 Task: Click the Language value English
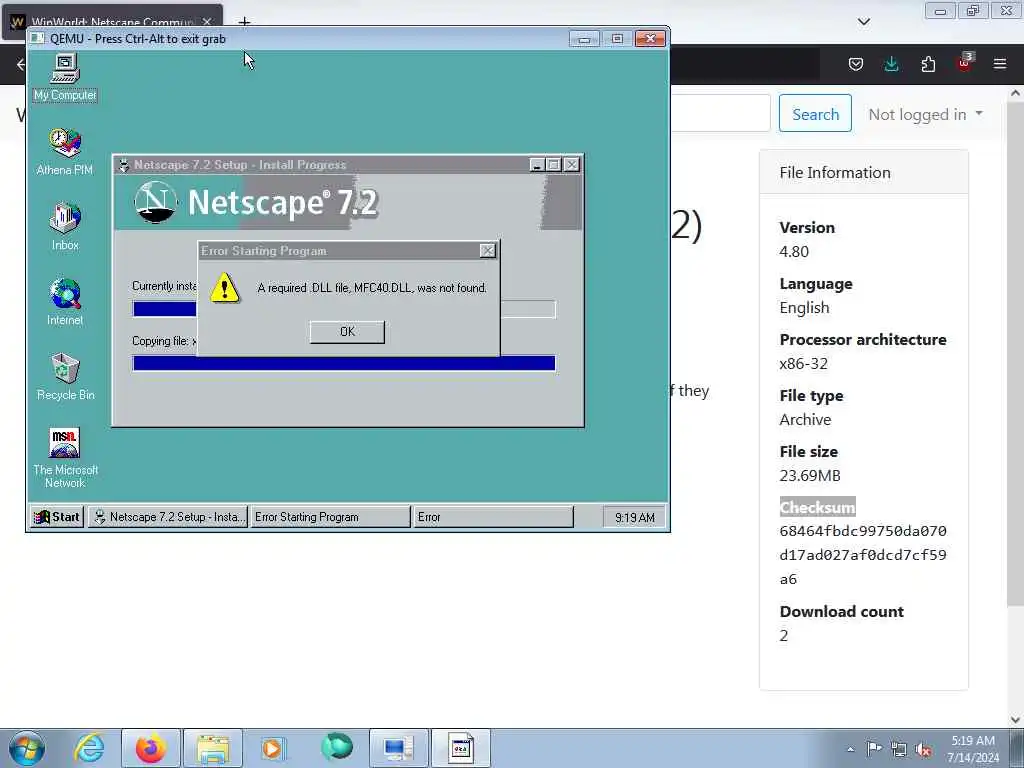[x=804, y=308]
